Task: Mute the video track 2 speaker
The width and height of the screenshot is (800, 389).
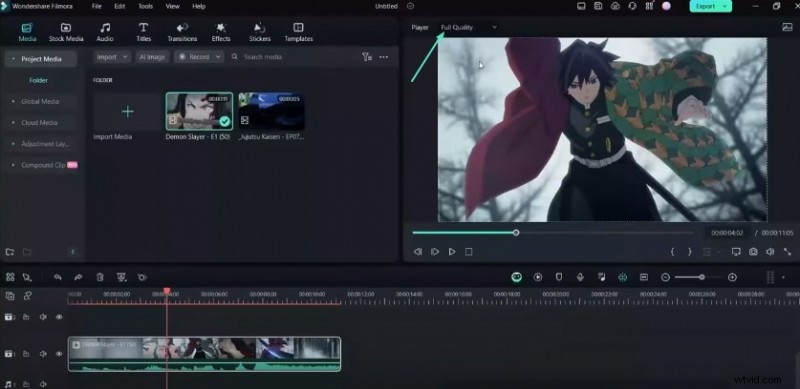Action: coord(43,317)
